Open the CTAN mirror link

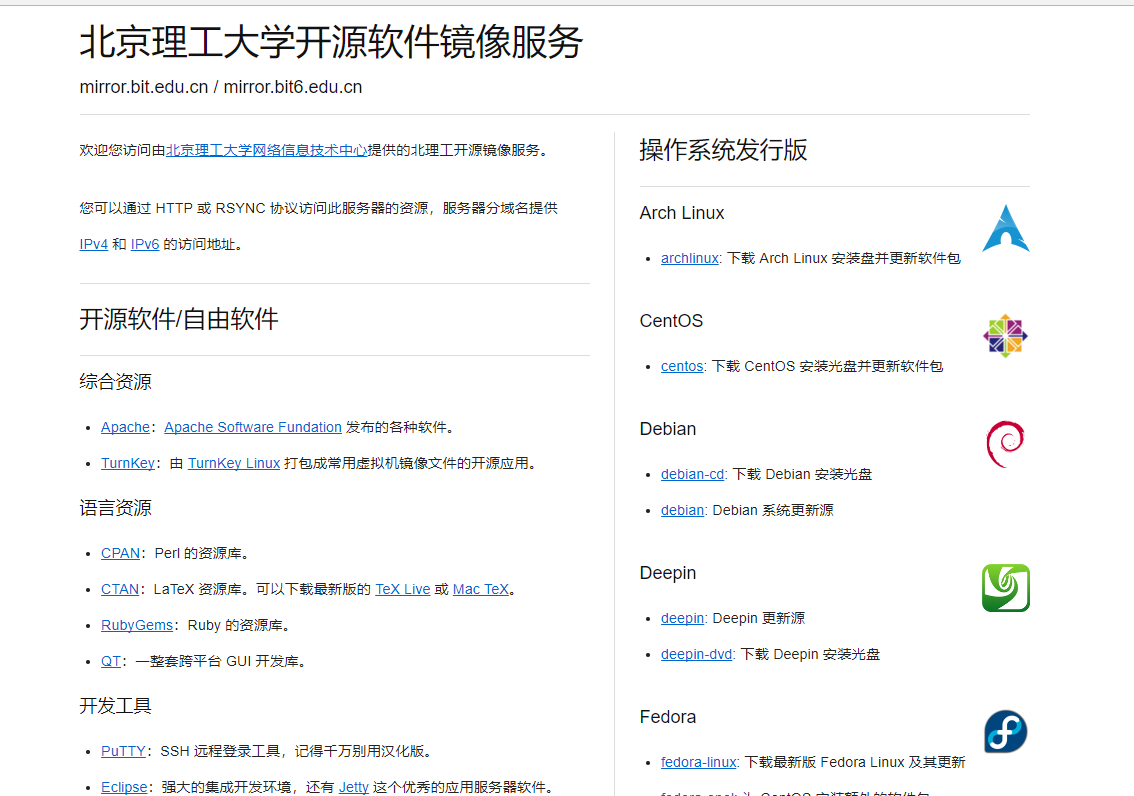120,589
